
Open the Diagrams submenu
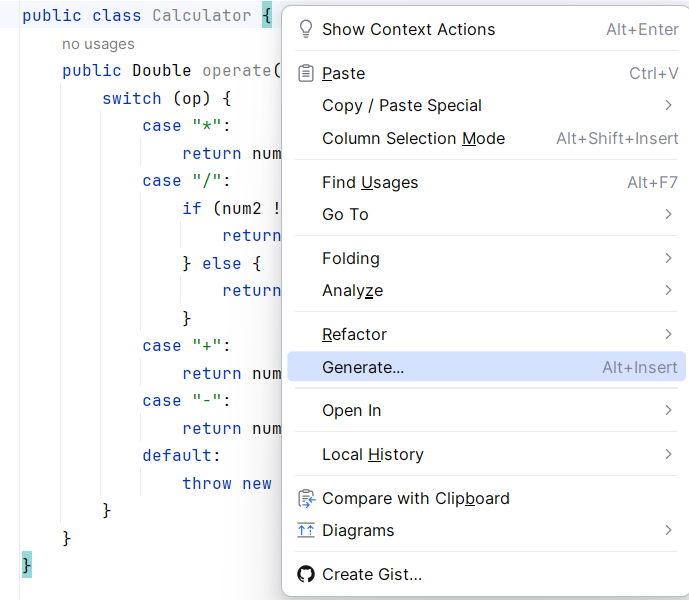pyautogui.click(x=486, y=531)
